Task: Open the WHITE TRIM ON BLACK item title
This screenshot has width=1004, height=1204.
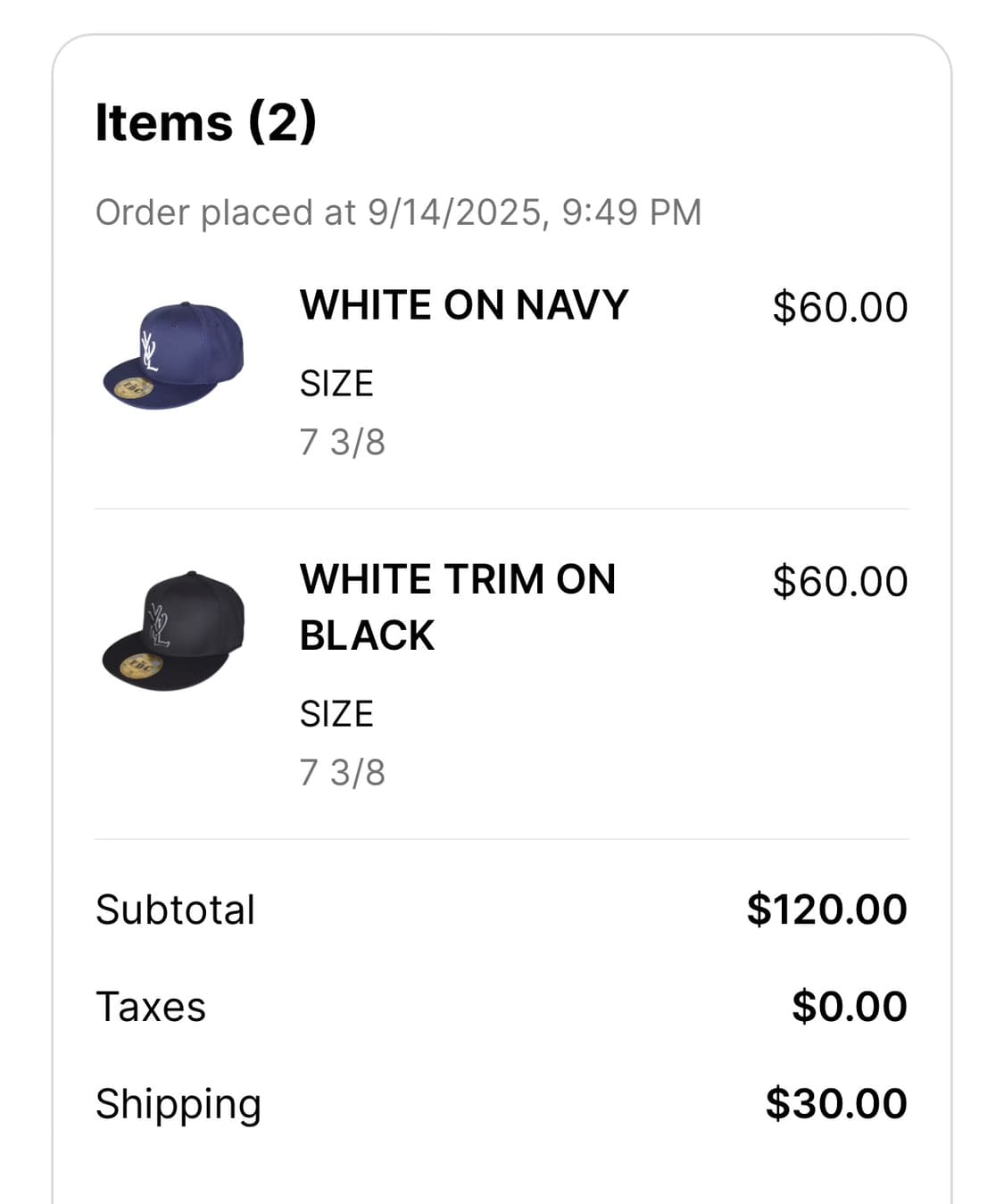Action: [x=457, y=607]
